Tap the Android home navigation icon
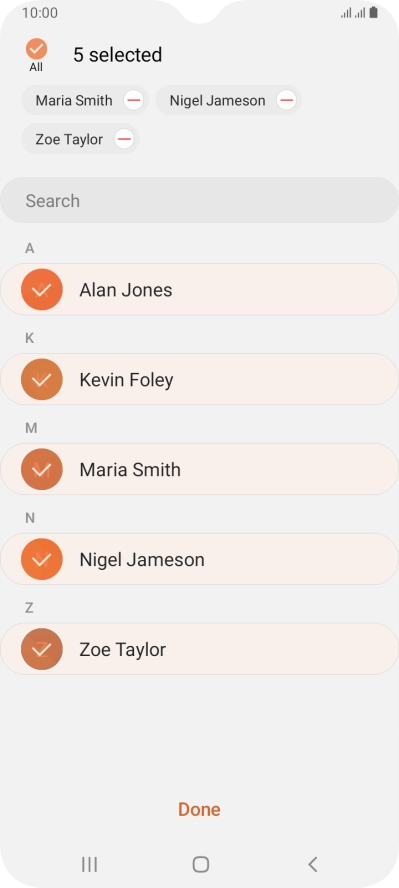399x888 pixels. coord(200,864)
